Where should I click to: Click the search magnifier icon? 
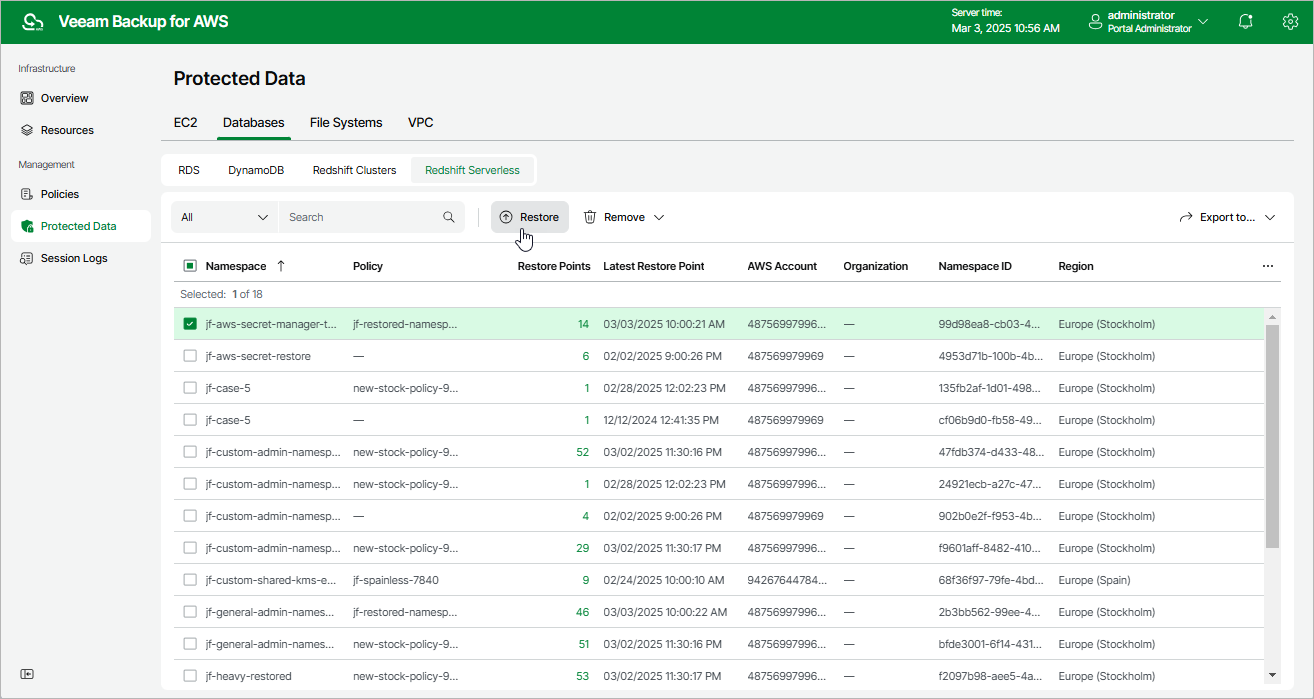click(449, 217)
